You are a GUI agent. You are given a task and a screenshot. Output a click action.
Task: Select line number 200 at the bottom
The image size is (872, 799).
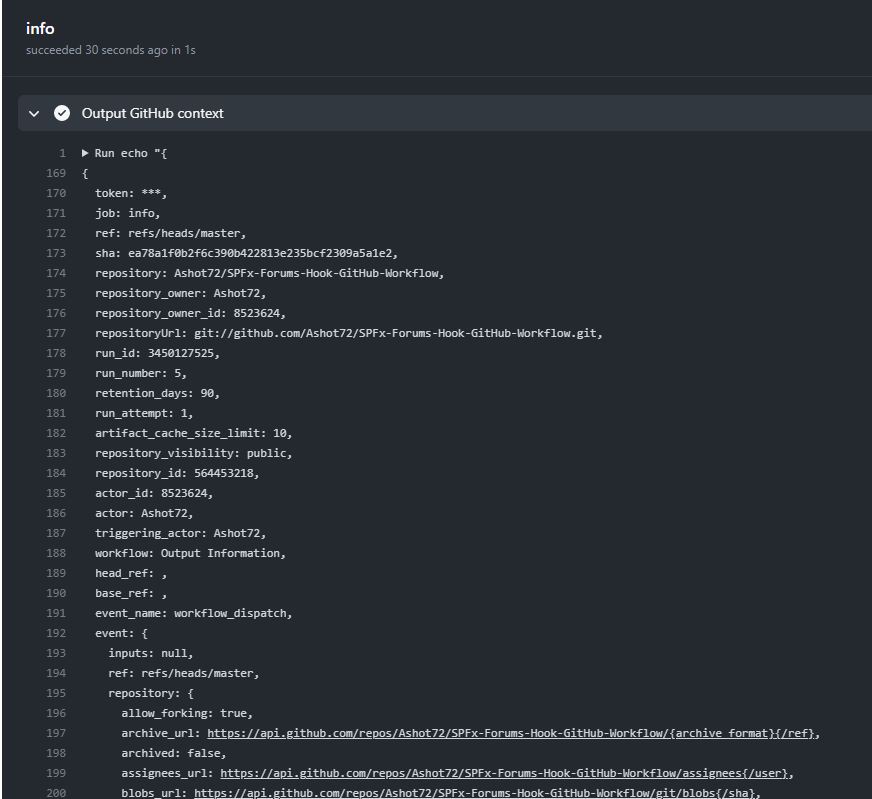point(56,793)
